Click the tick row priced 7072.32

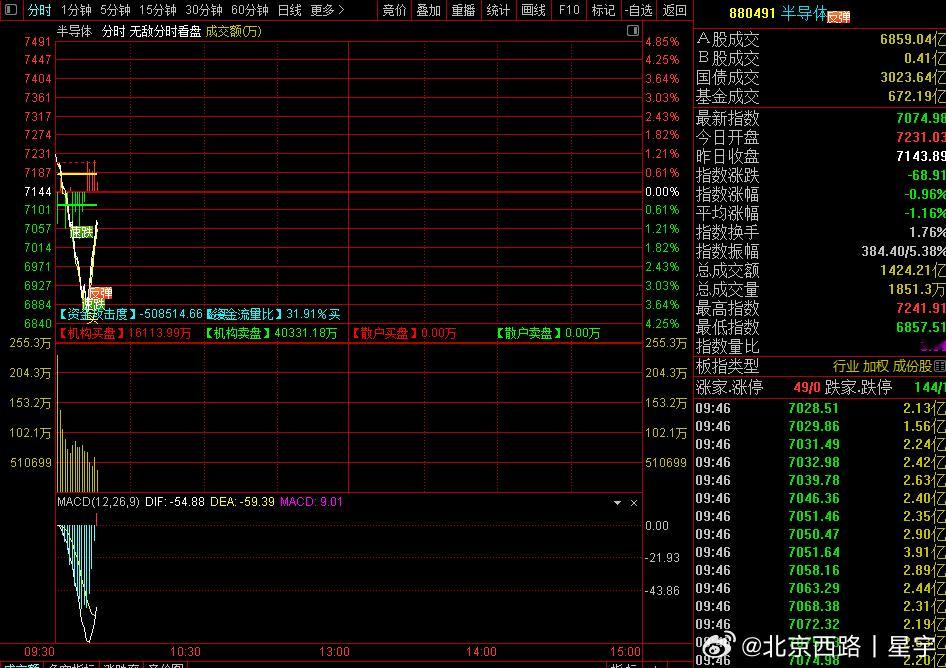820,624
